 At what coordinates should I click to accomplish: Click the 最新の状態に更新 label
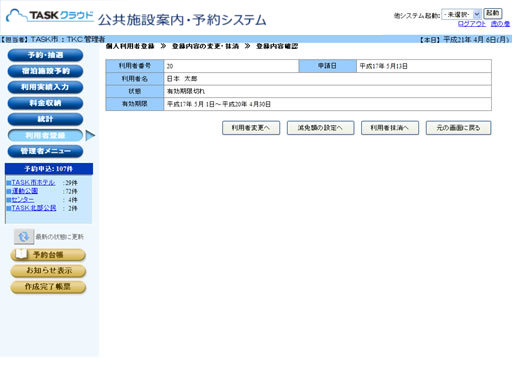coord(60,237)
